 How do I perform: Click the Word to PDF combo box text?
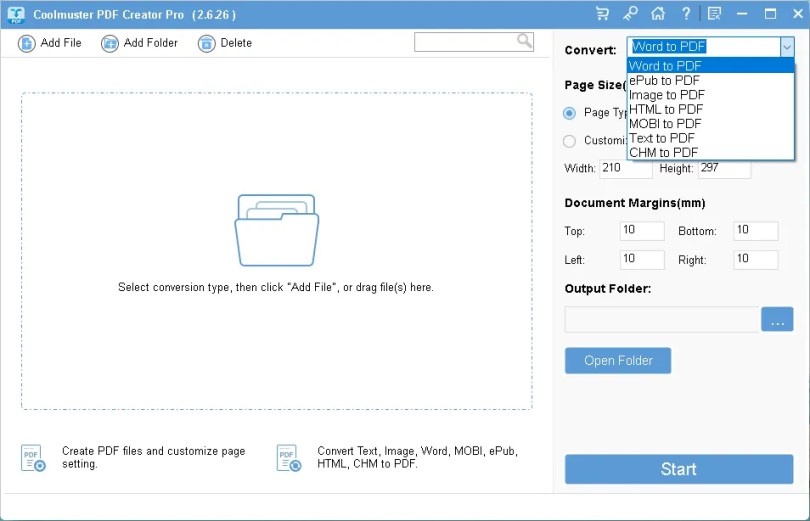tap(668, 47)
